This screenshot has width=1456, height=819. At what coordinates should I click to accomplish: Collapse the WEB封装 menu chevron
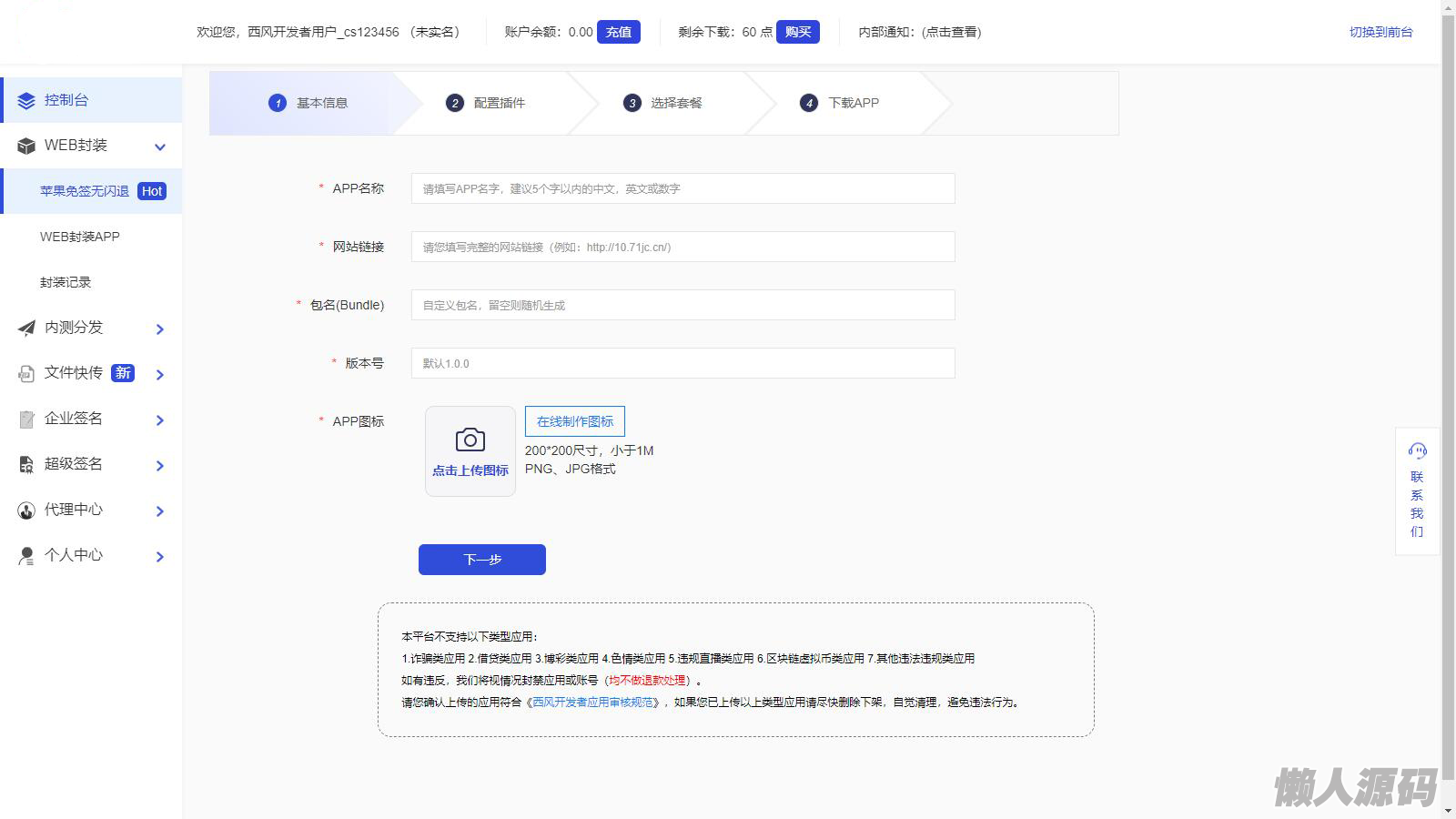160,147
